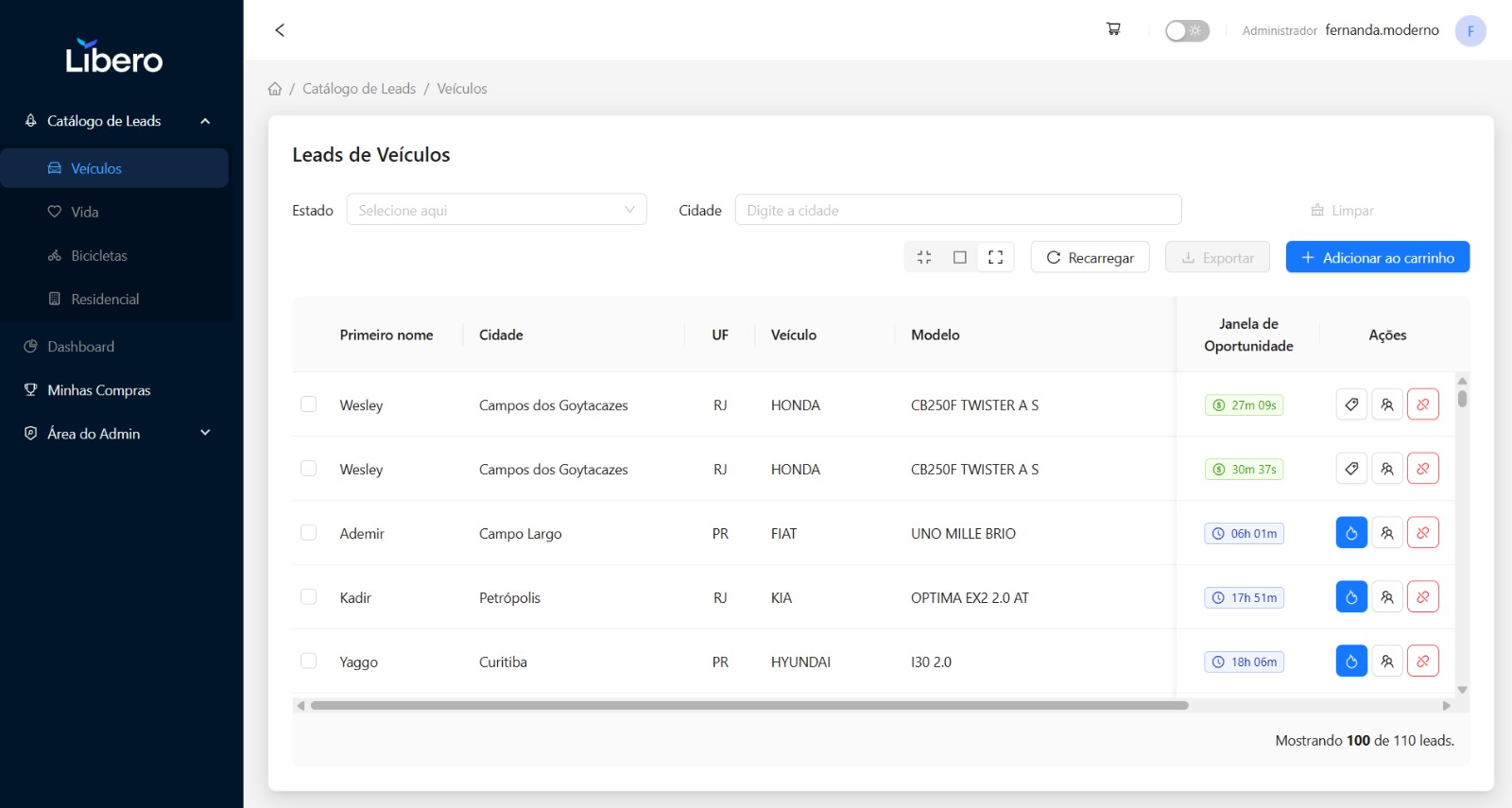The width and height of the screenshot is (1512, 808).
Task: Click the Recarregar button
Action: [x=1090, y=257]
